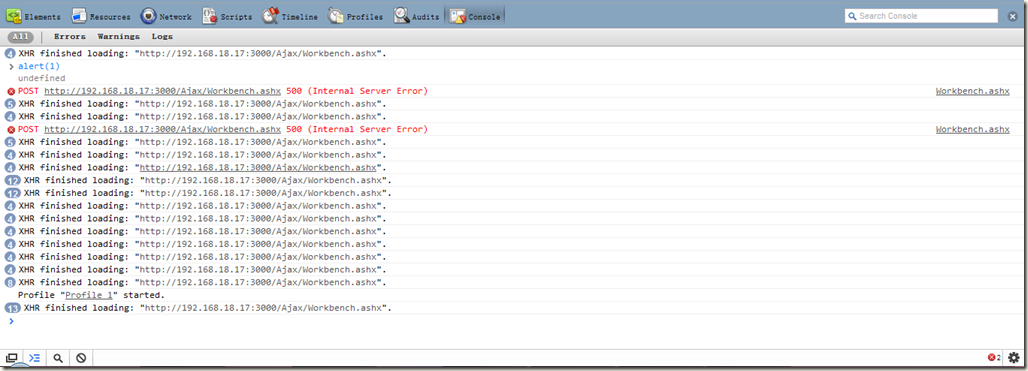Click the undefined result line
This screenshot has height=371, width=1028.
tap(41, 79)
